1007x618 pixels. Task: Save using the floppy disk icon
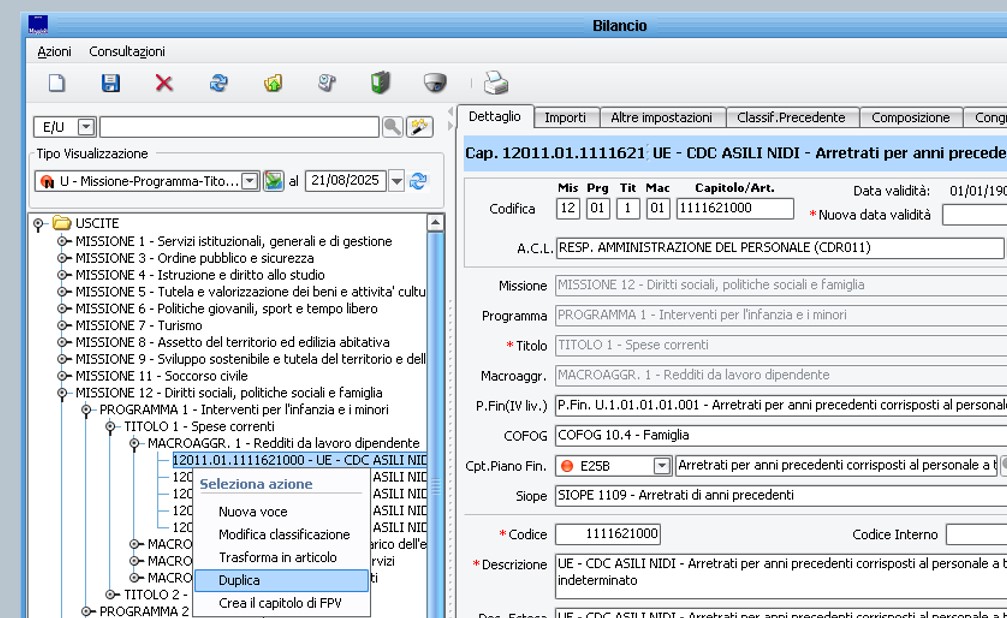tap(110, 84)
